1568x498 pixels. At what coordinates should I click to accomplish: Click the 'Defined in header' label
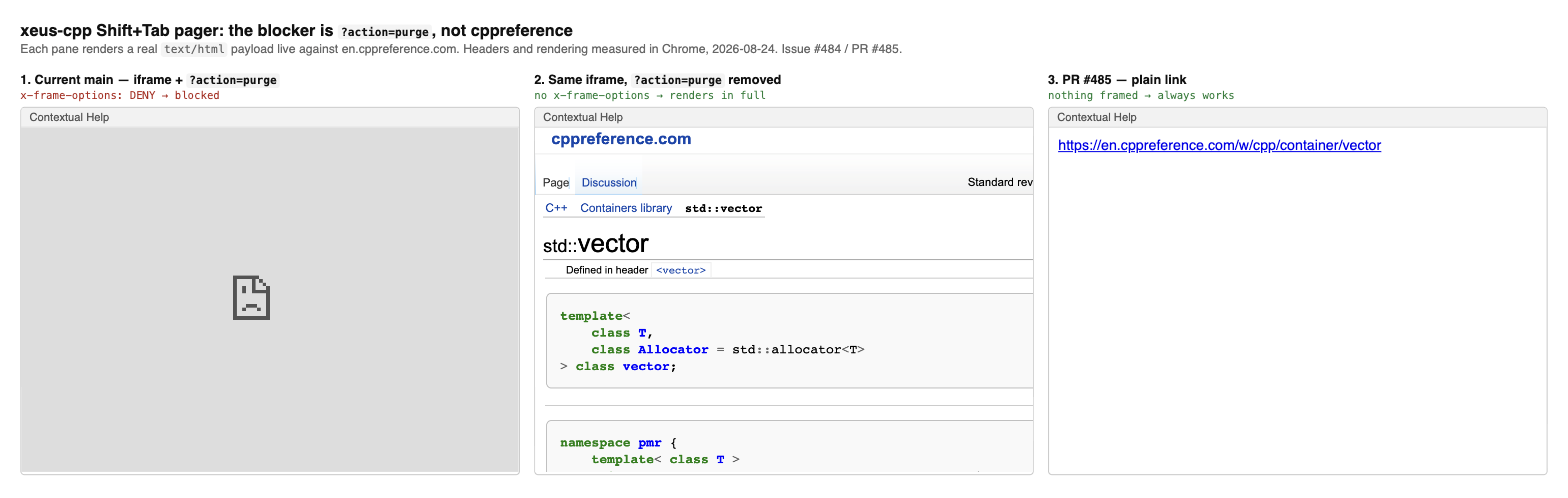607,270
